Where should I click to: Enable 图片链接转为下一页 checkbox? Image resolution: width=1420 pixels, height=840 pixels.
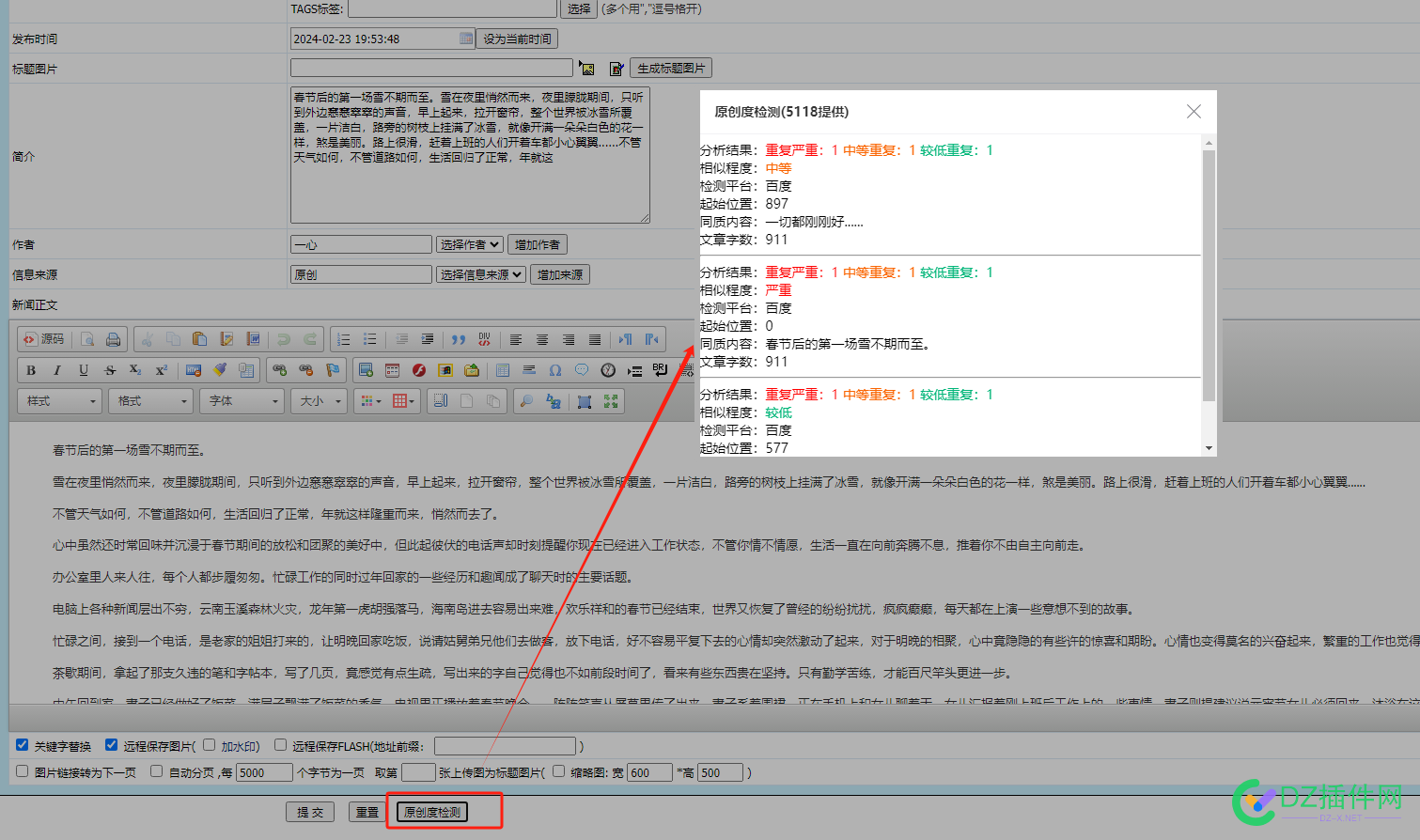coord(22,771)
